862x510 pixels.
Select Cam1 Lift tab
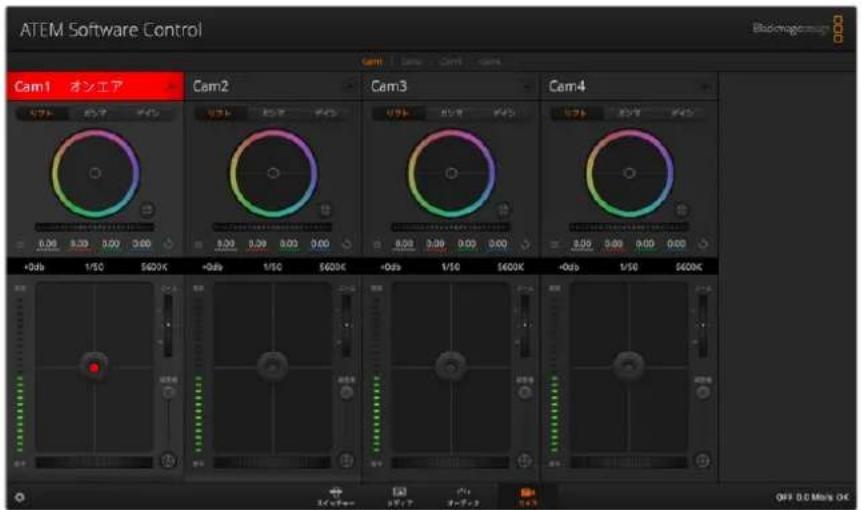tap(42, 113)
